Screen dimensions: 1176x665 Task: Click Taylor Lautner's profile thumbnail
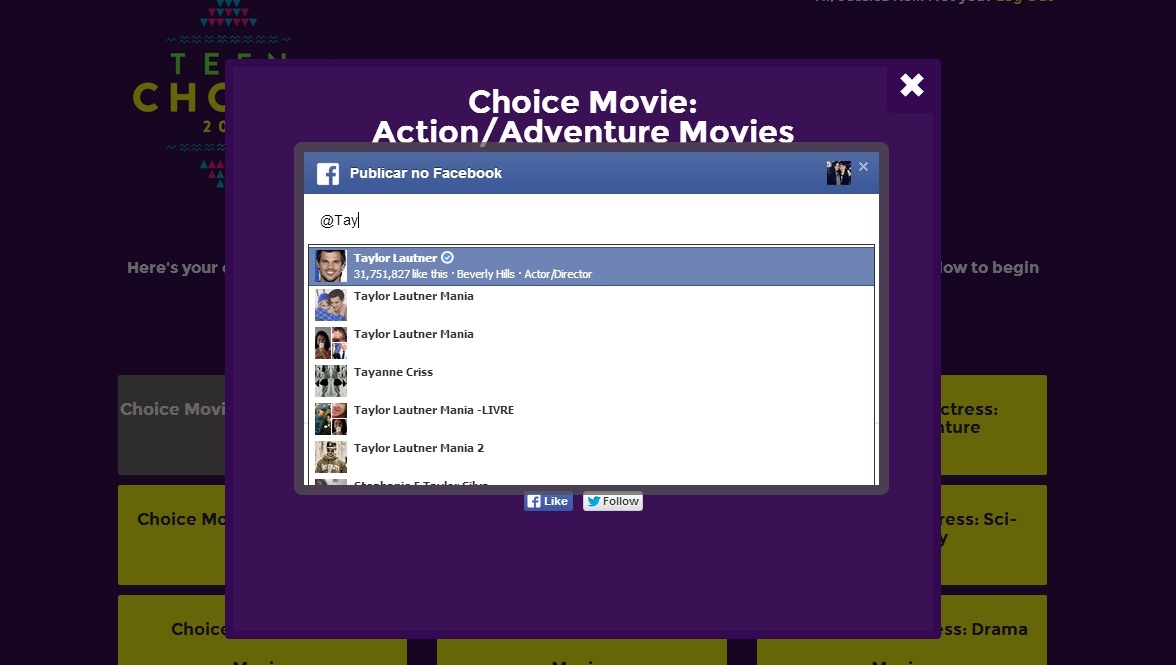coord(331,266)
